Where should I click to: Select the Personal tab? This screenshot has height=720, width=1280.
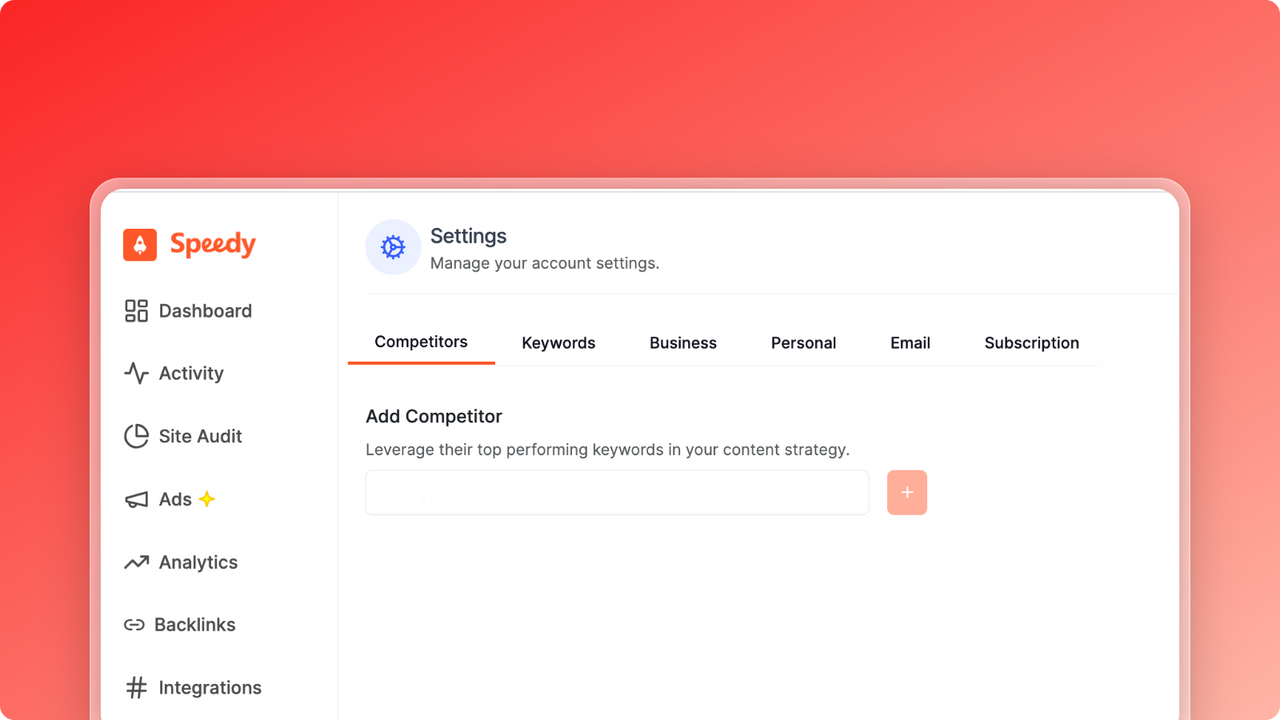[x=803, y=342]
